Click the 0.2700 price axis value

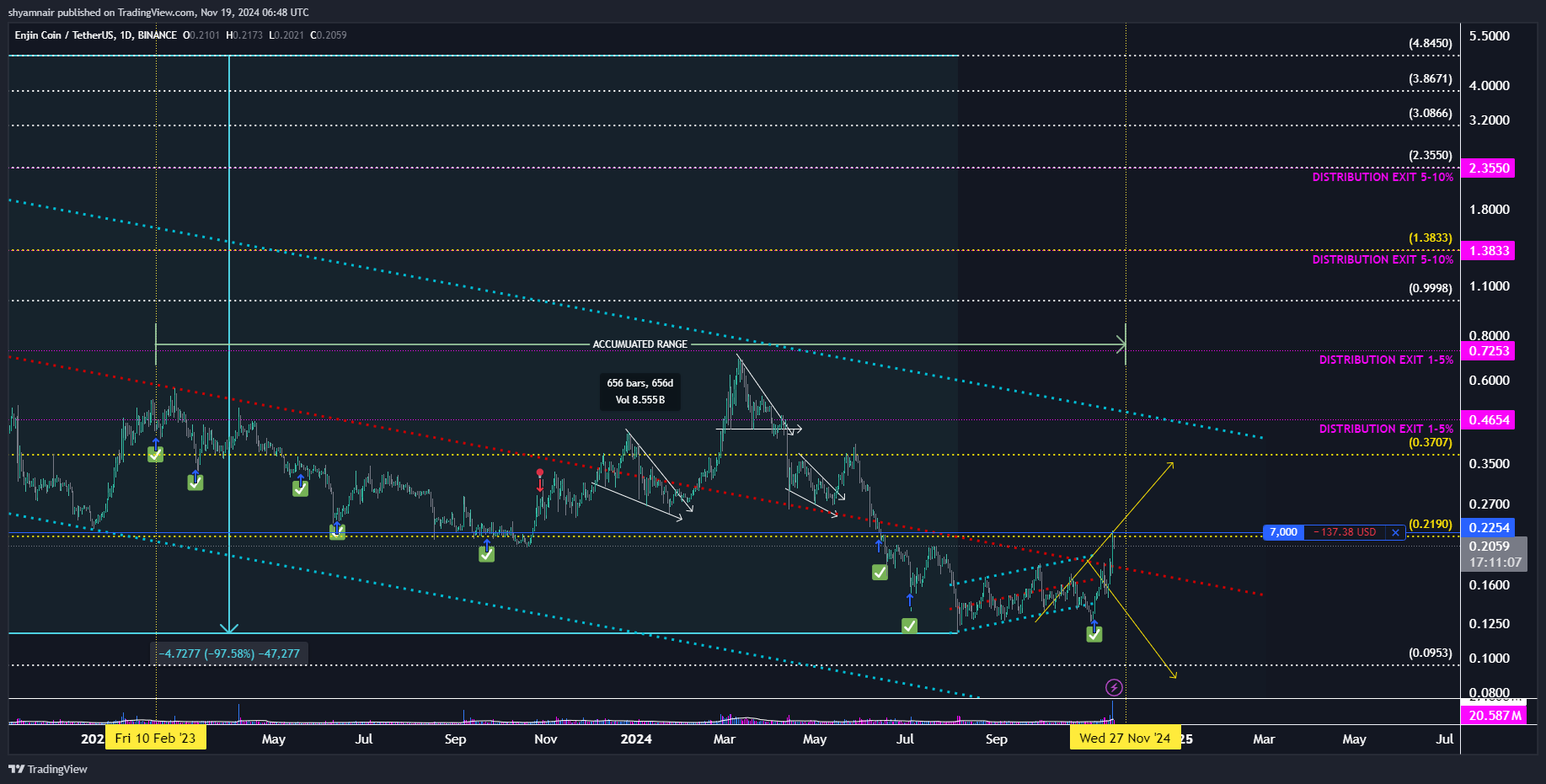(1490, 504)
